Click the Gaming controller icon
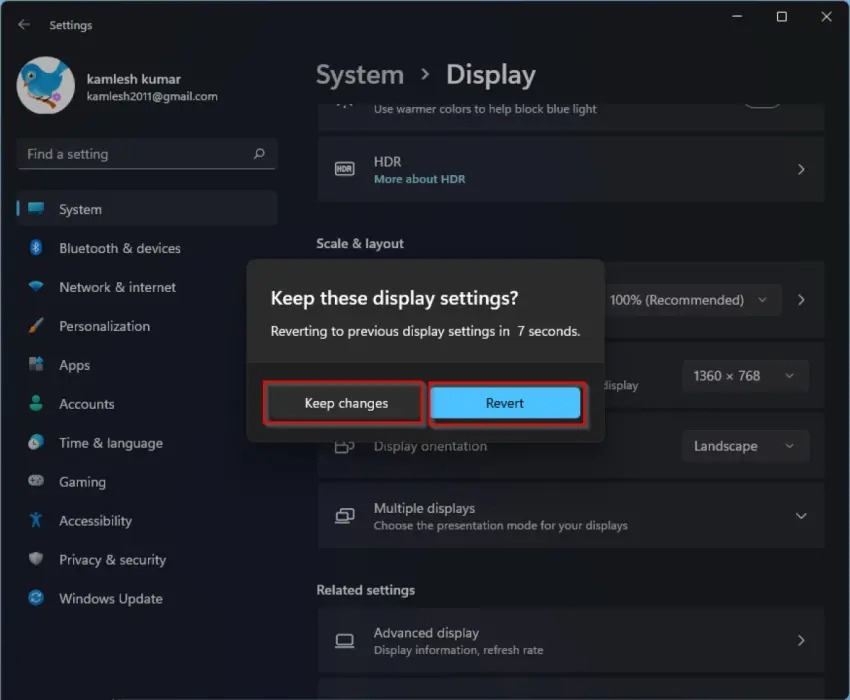The width and height of the screenshot is (850, 700). [x=36, y=482]
